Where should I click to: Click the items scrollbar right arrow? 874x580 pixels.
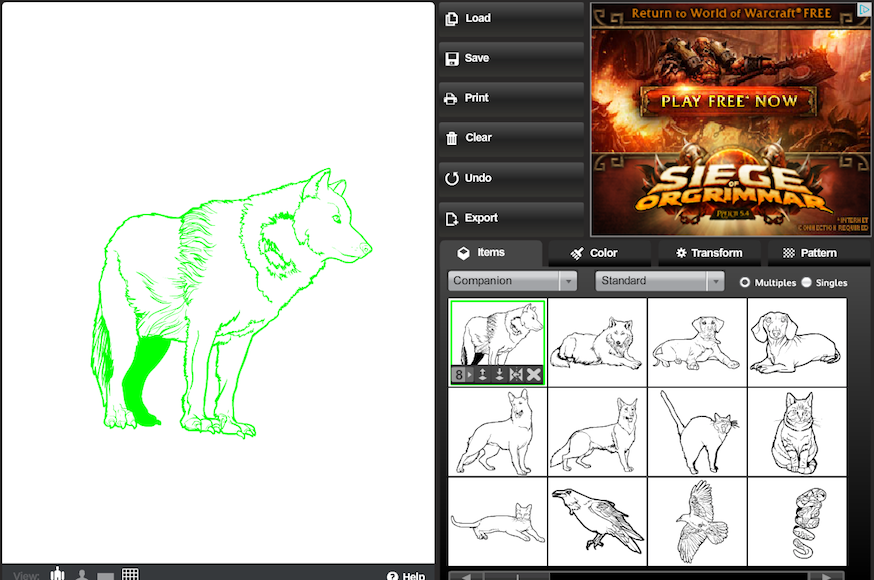coord(825,576)
